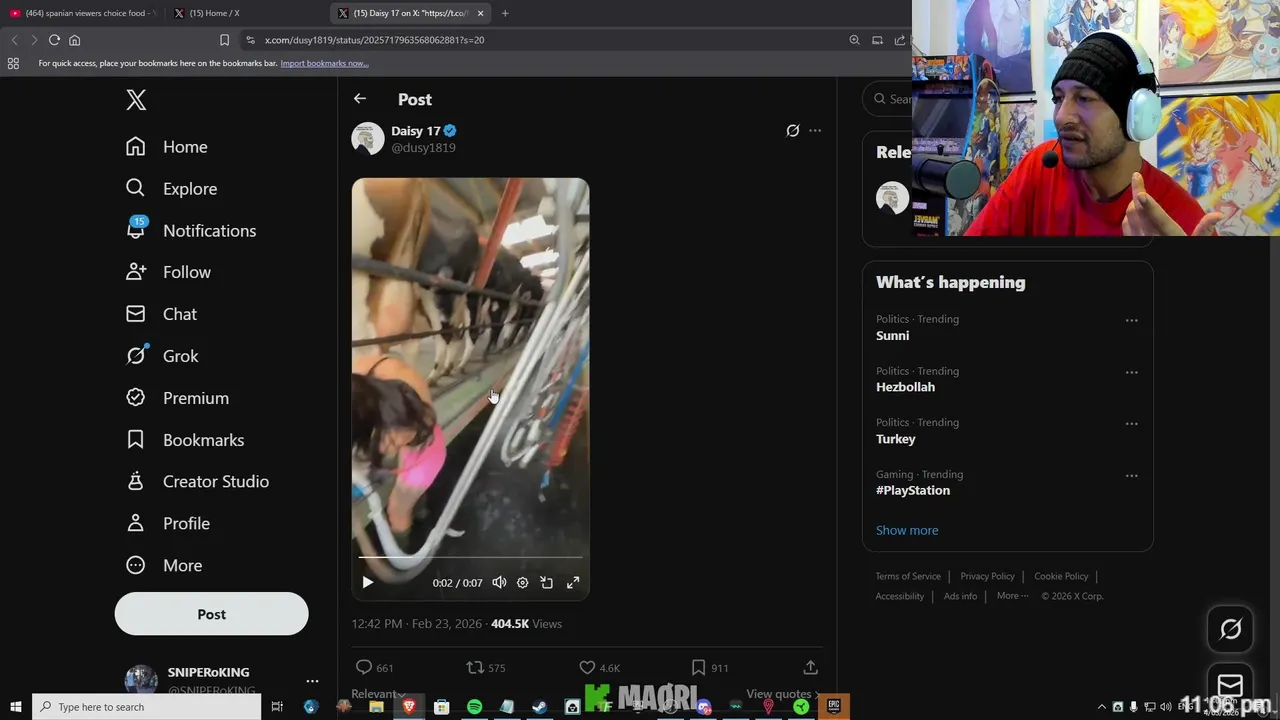This screenshot has height=720, width=1280.
Task: Like the post with 4.6K likes
Action: tap(587, 667)
